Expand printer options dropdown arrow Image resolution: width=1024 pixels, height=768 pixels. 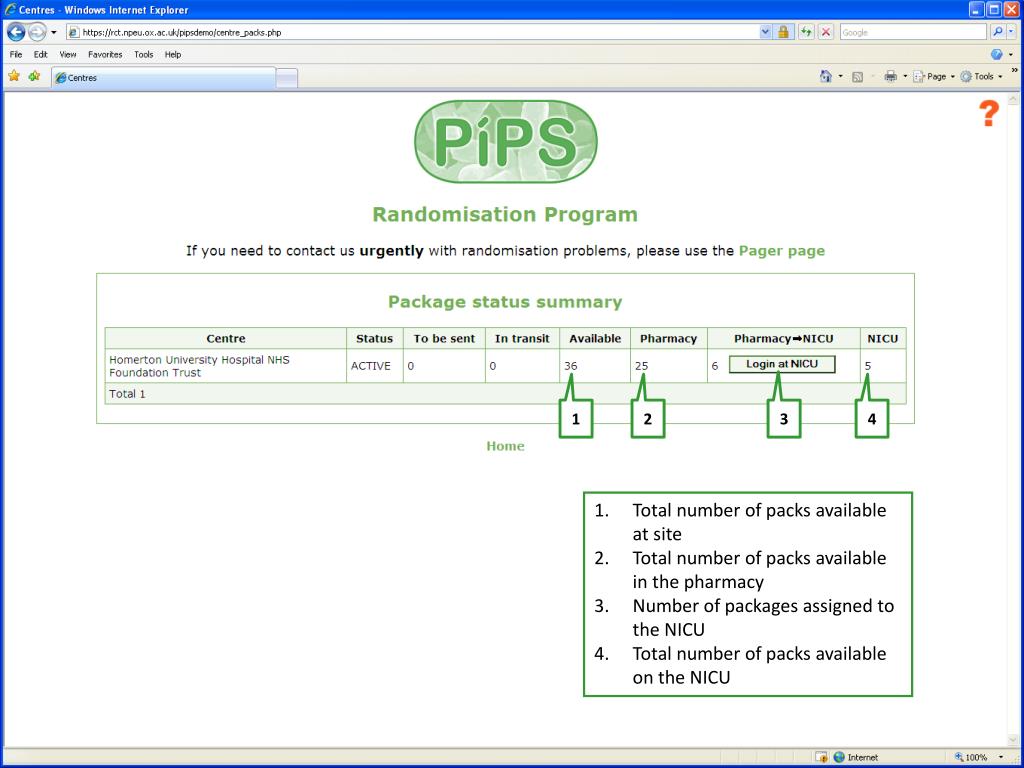pos(905,76)
